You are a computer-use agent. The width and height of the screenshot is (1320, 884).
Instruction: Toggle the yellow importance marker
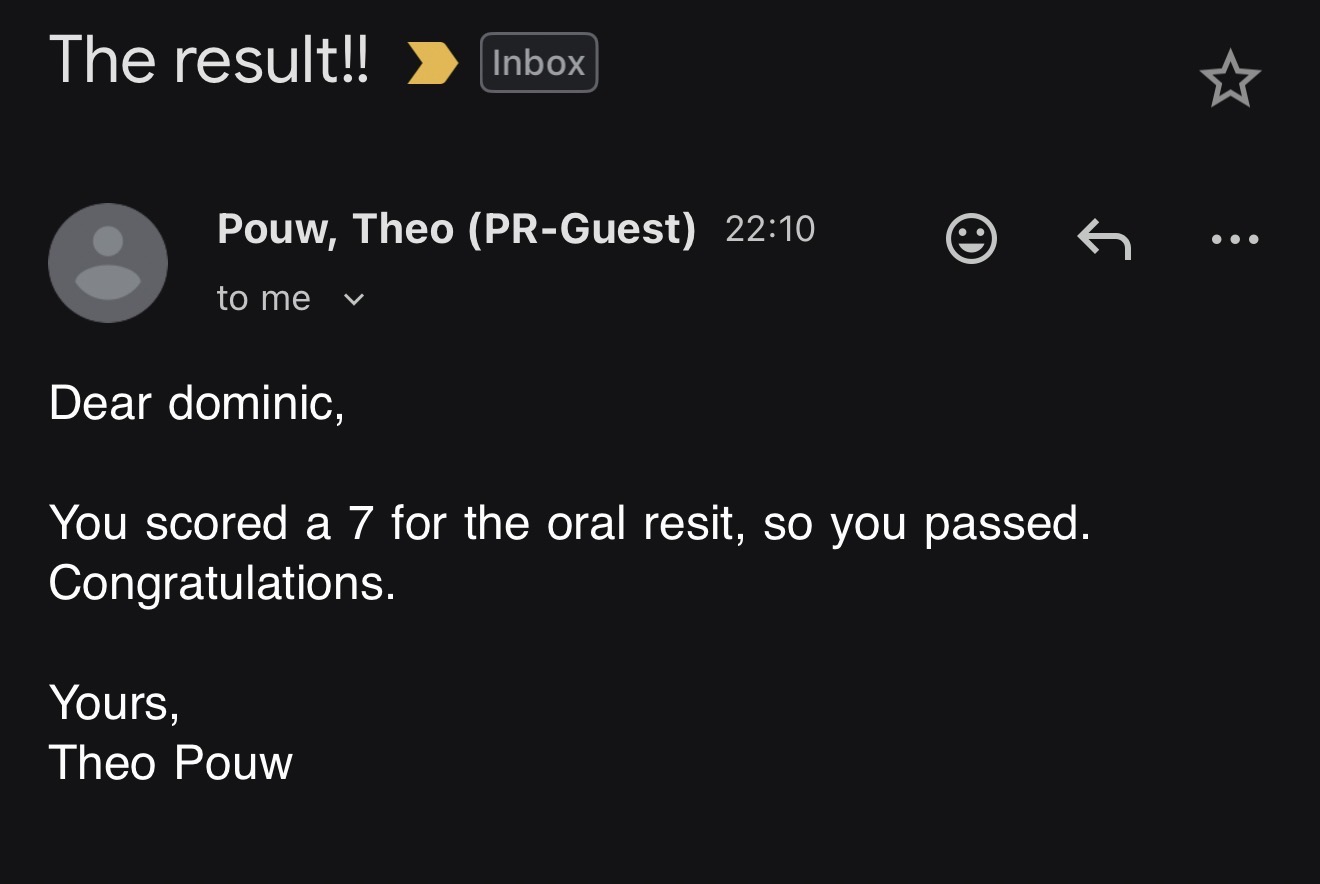(432, 64)
